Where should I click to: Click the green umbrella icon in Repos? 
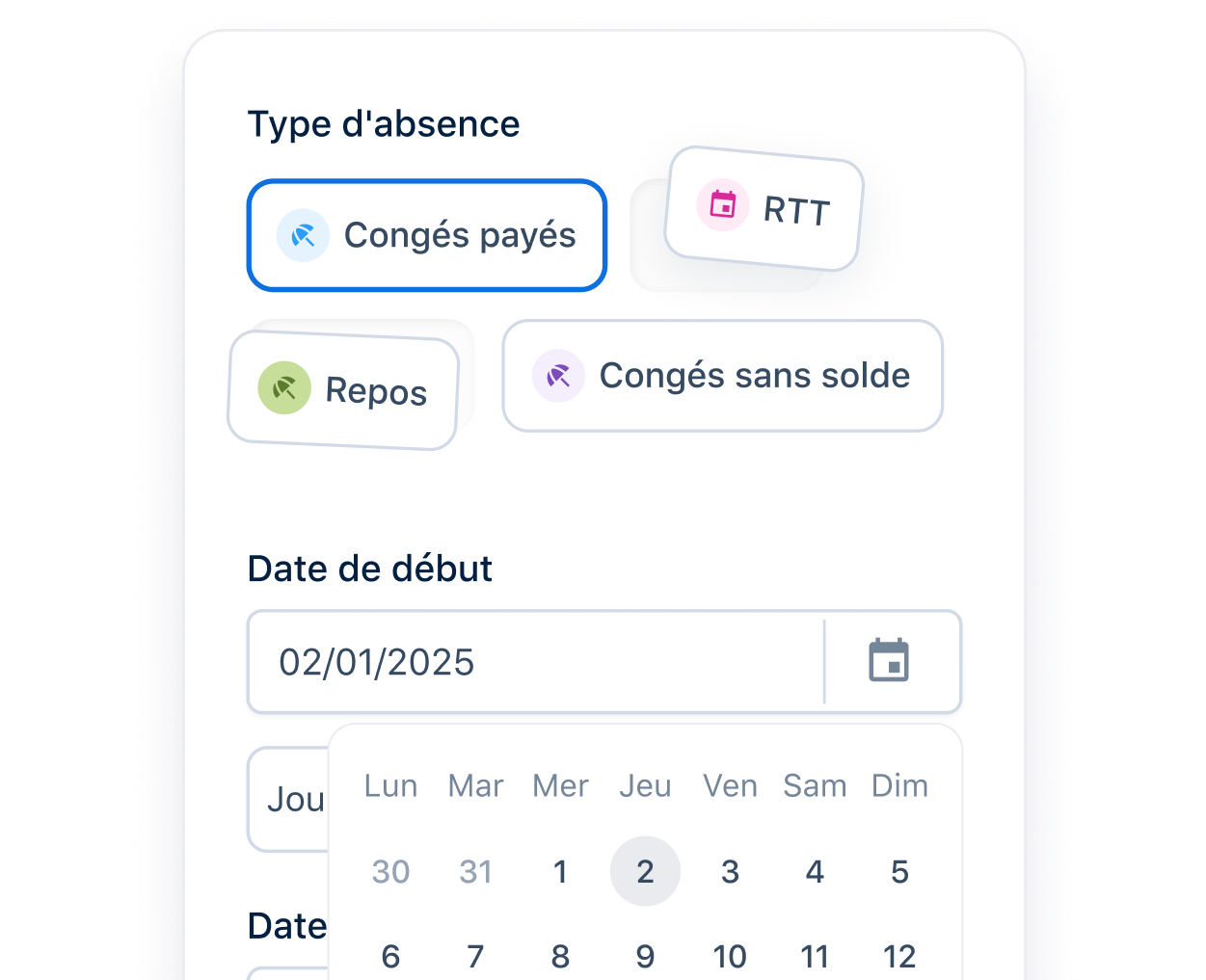point(284,387)
